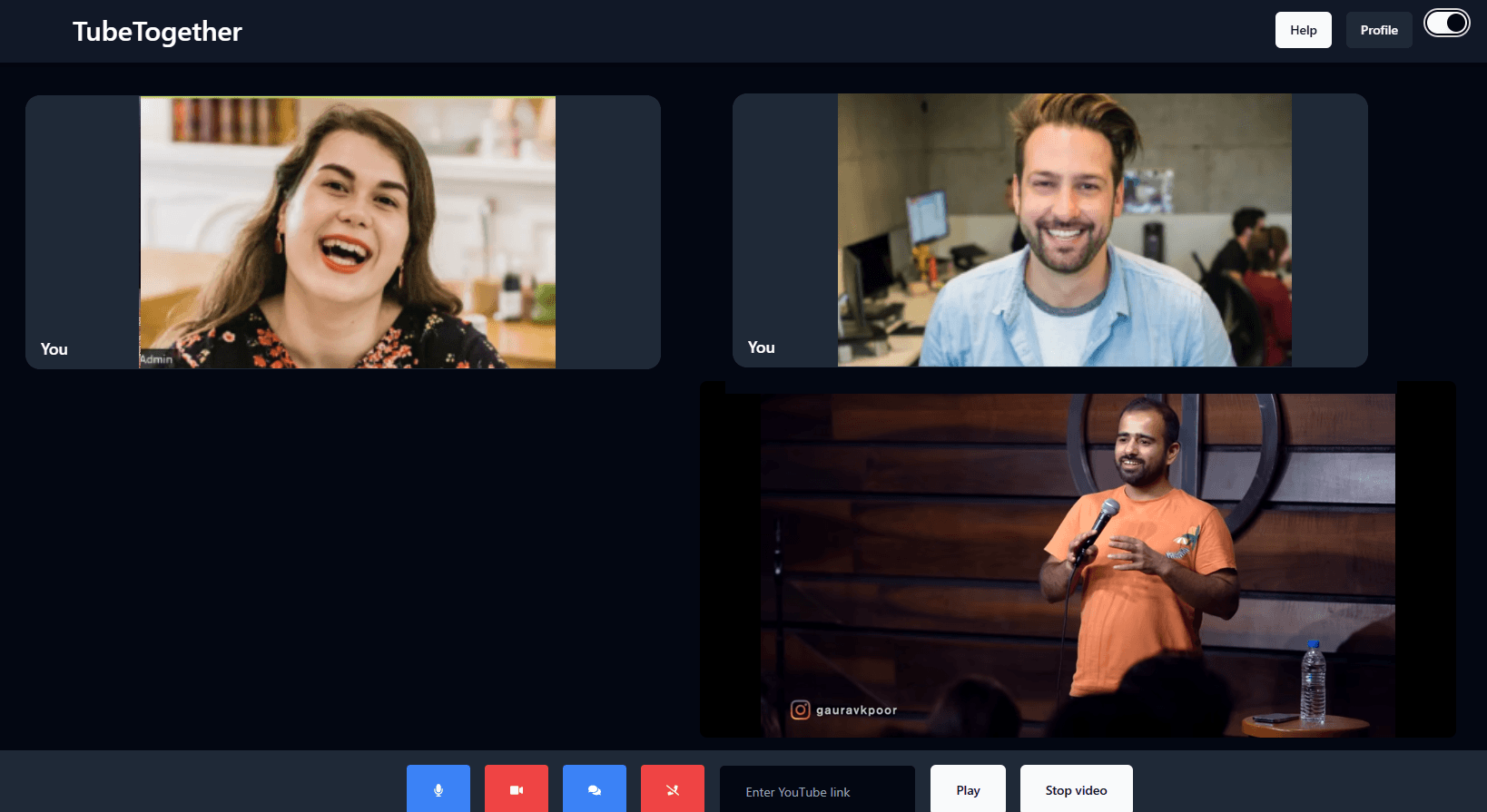Select the smiling man's video tile
This screenshot has width=1487, height=812.
(1064, 230)
